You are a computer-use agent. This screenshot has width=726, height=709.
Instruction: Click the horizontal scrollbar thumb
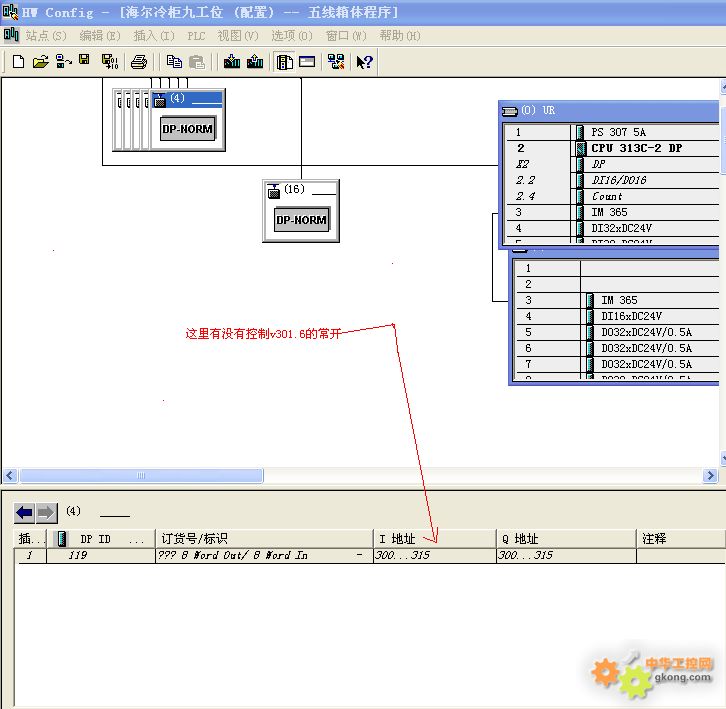click(141, 476)
